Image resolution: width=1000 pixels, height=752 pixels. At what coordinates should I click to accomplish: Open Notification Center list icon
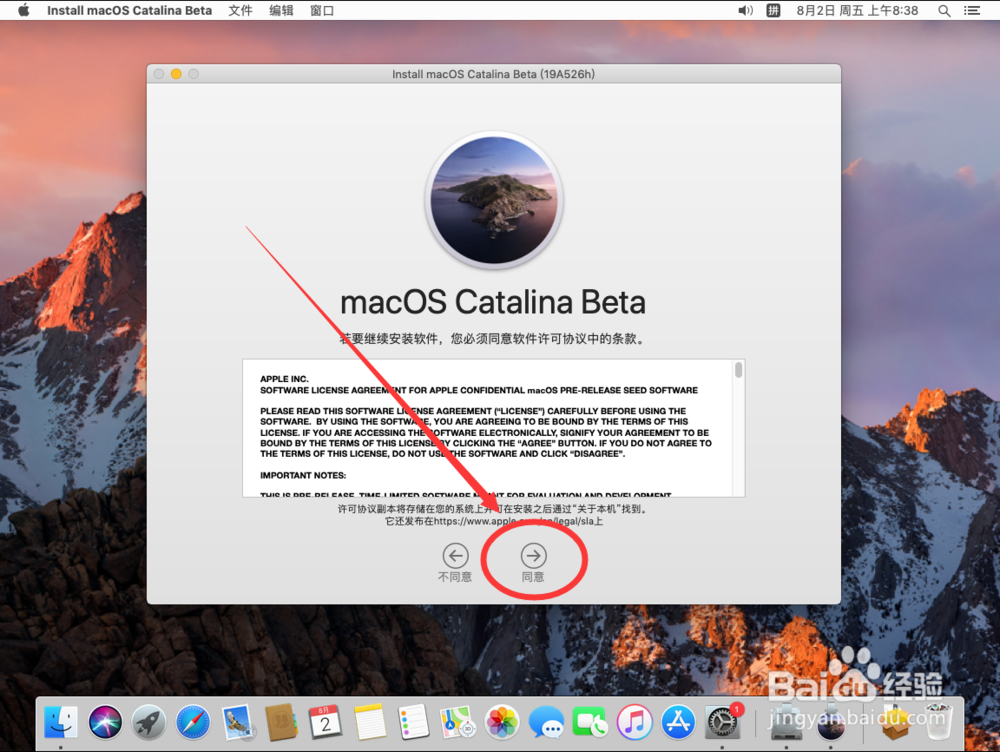tap(972, 10)
